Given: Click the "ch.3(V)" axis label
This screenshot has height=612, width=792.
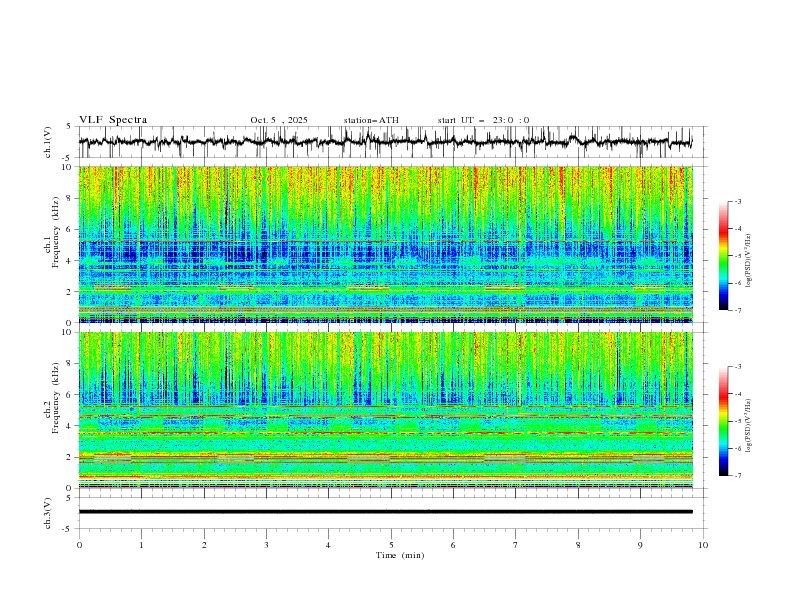Looking at the screenshot, I should coord(48,514).
